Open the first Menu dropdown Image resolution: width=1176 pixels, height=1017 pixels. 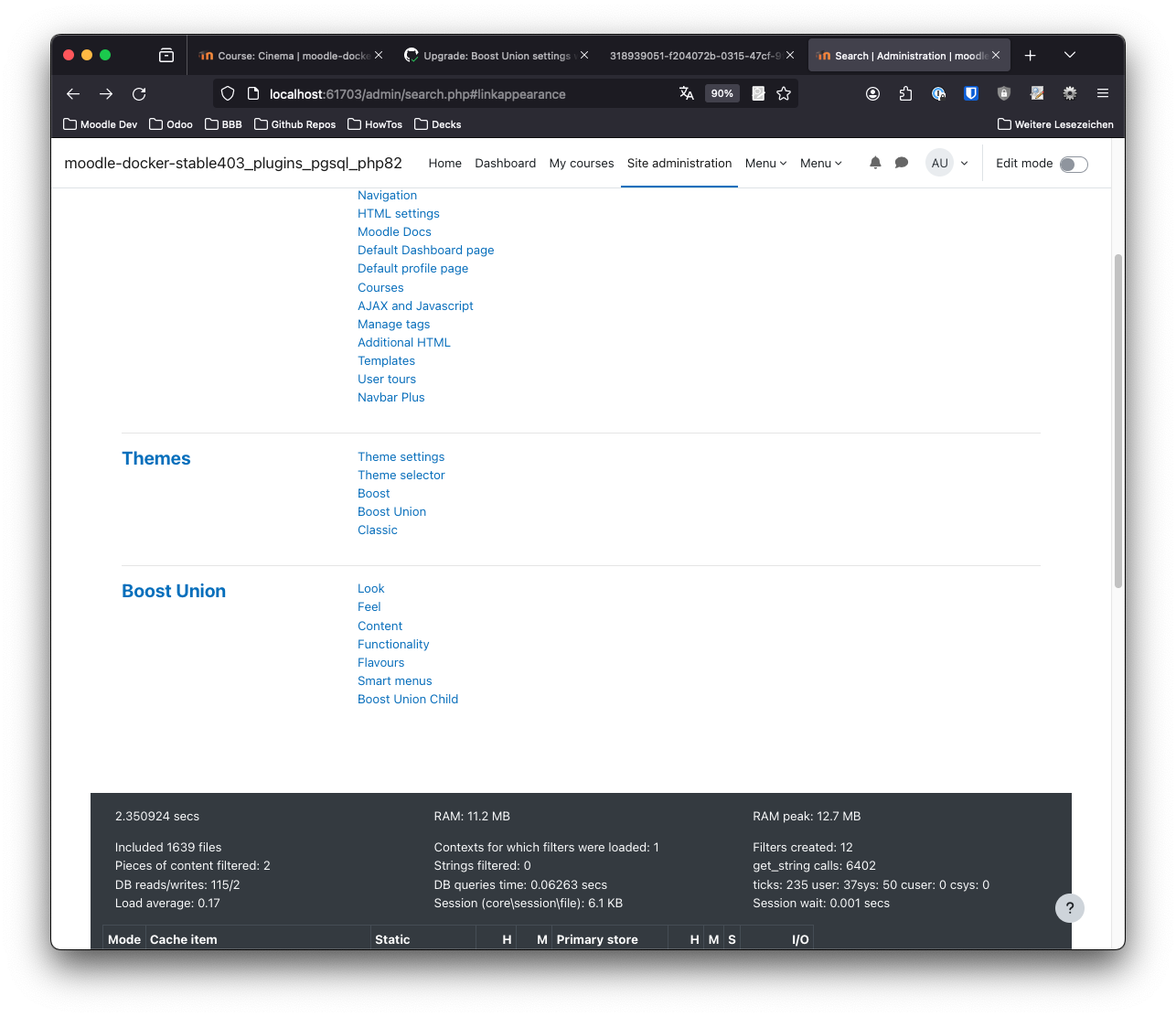tap(765, 163)
